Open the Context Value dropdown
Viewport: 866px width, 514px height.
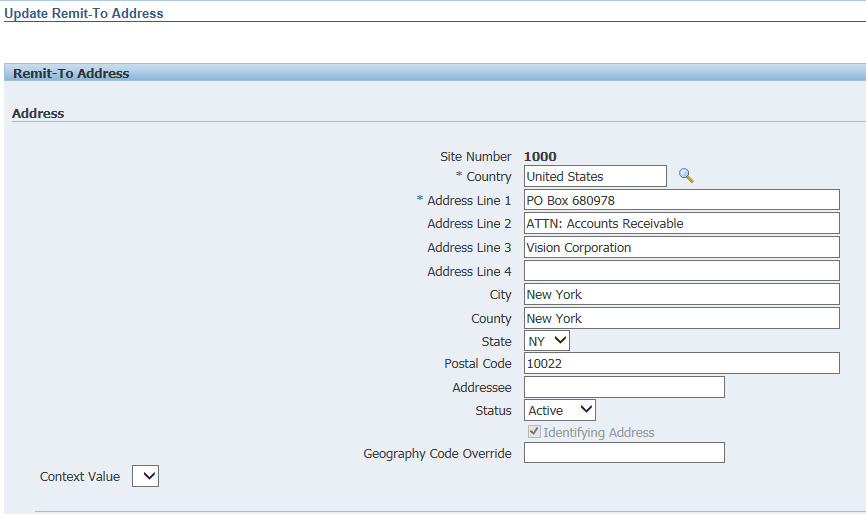click(145, 477)
